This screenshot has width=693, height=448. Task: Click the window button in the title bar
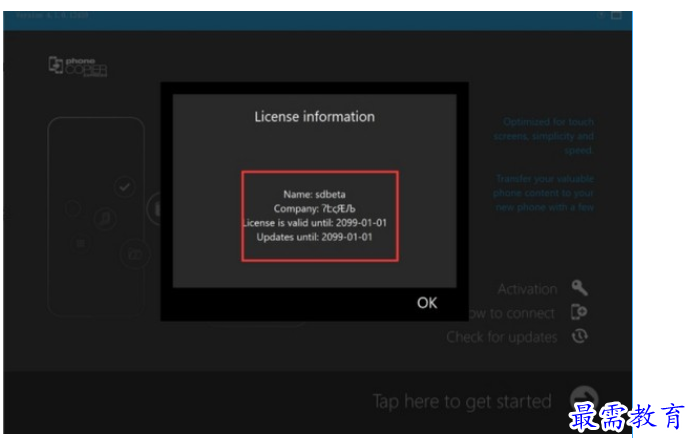(616, 15)
